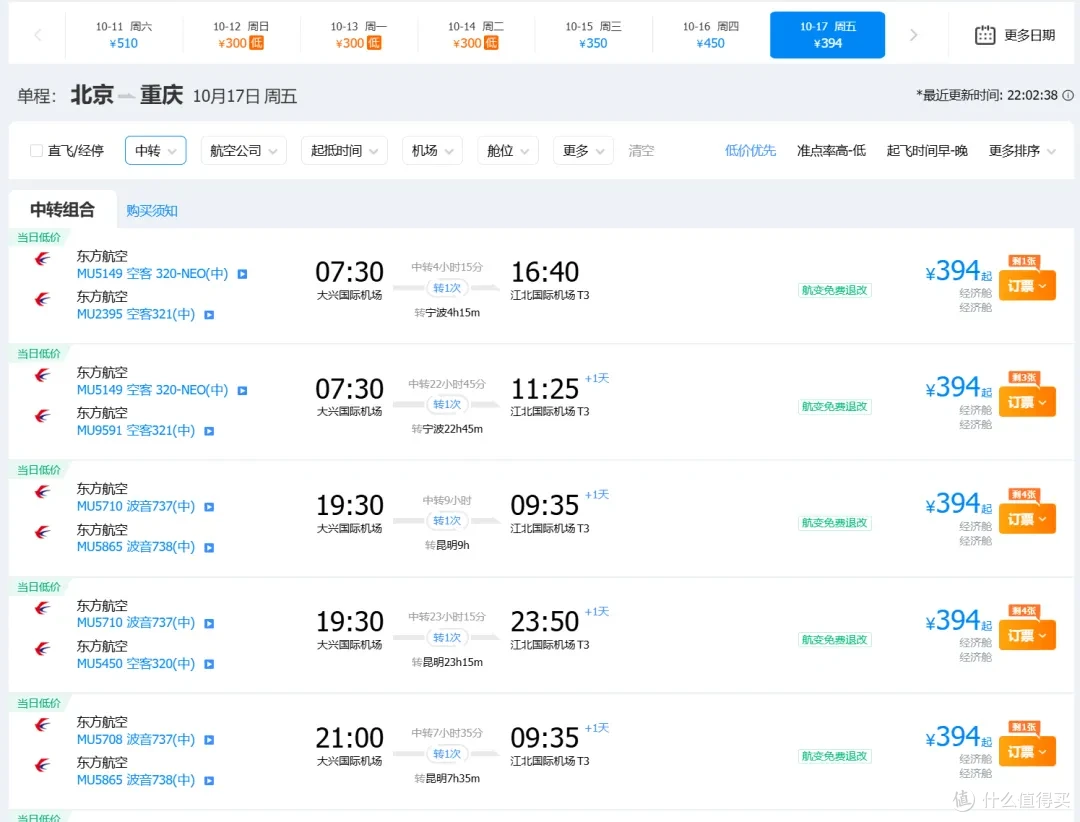Screen dimensions: 1080x822
Task: Open info icon beside latest update time
Action: (1068, 95)
